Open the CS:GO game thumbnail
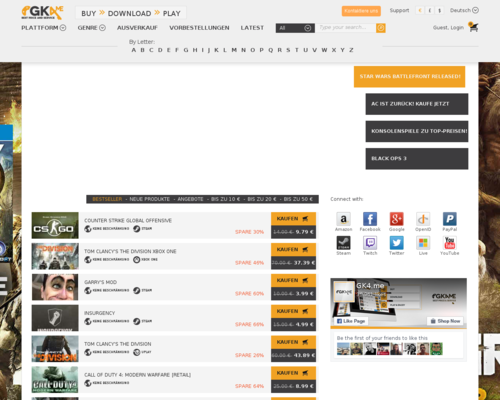 [55, 225]
